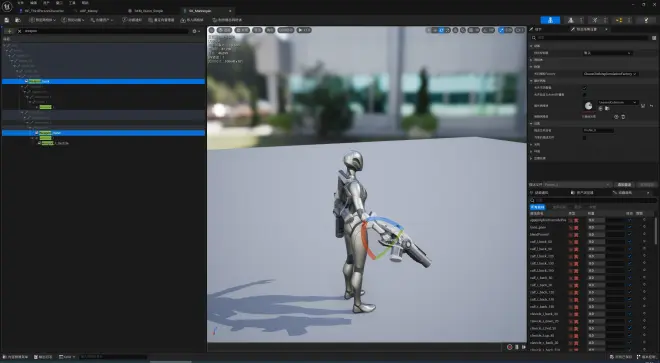Select the all curves filter button

tap(538, 207)
